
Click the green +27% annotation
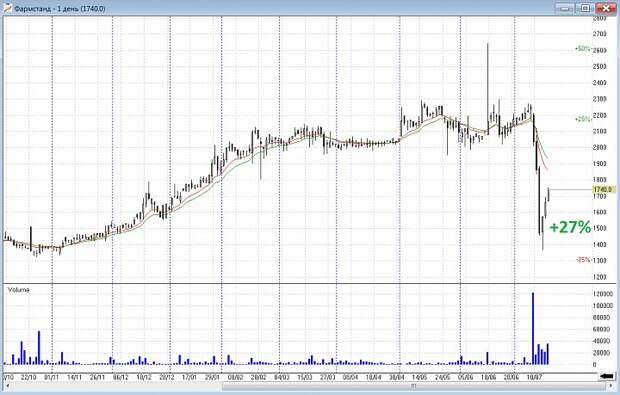click(570, 227)
